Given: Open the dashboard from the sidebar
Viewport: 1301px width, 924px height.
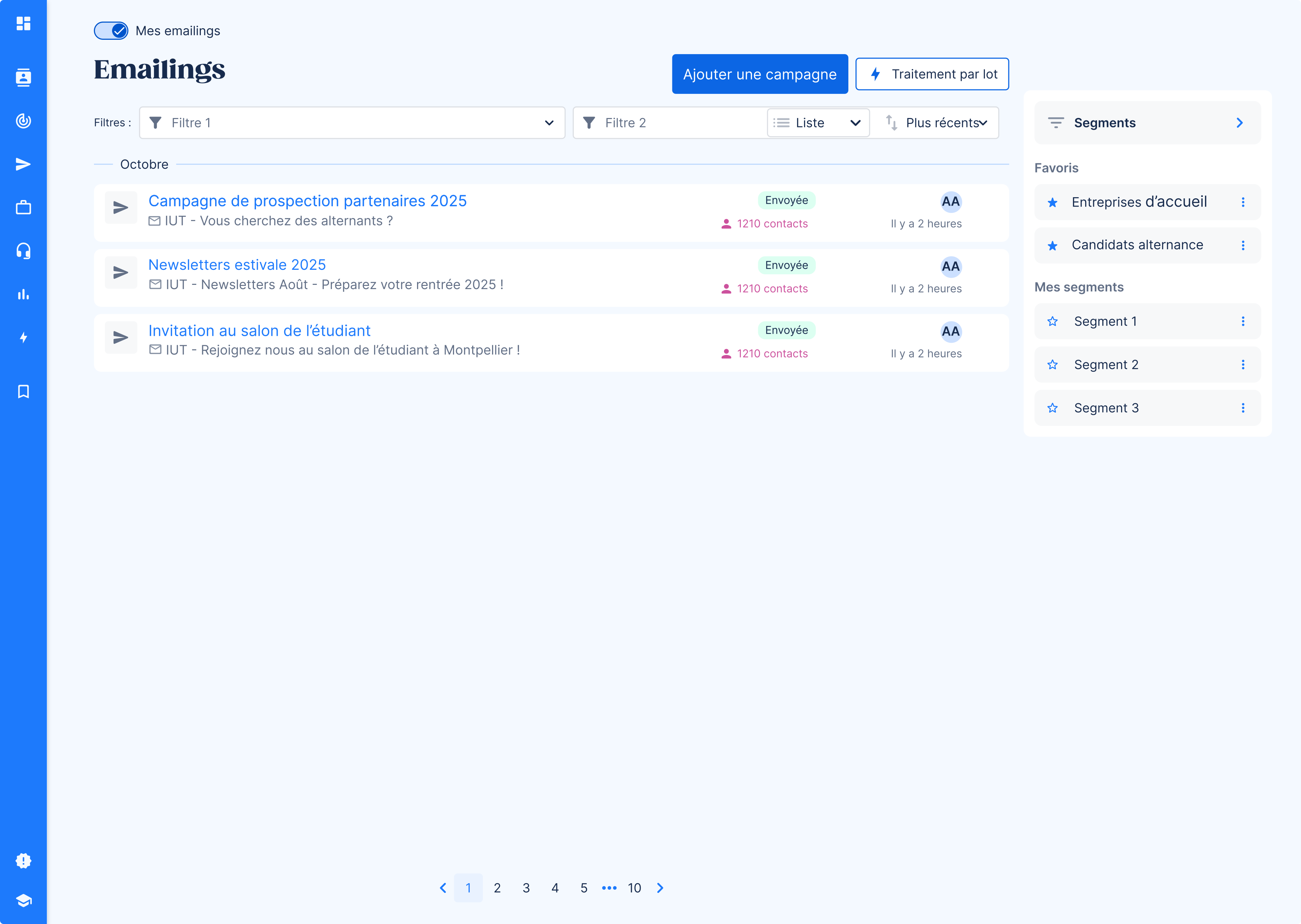Looking at the screenshot, I should click(x=23, y=24).
